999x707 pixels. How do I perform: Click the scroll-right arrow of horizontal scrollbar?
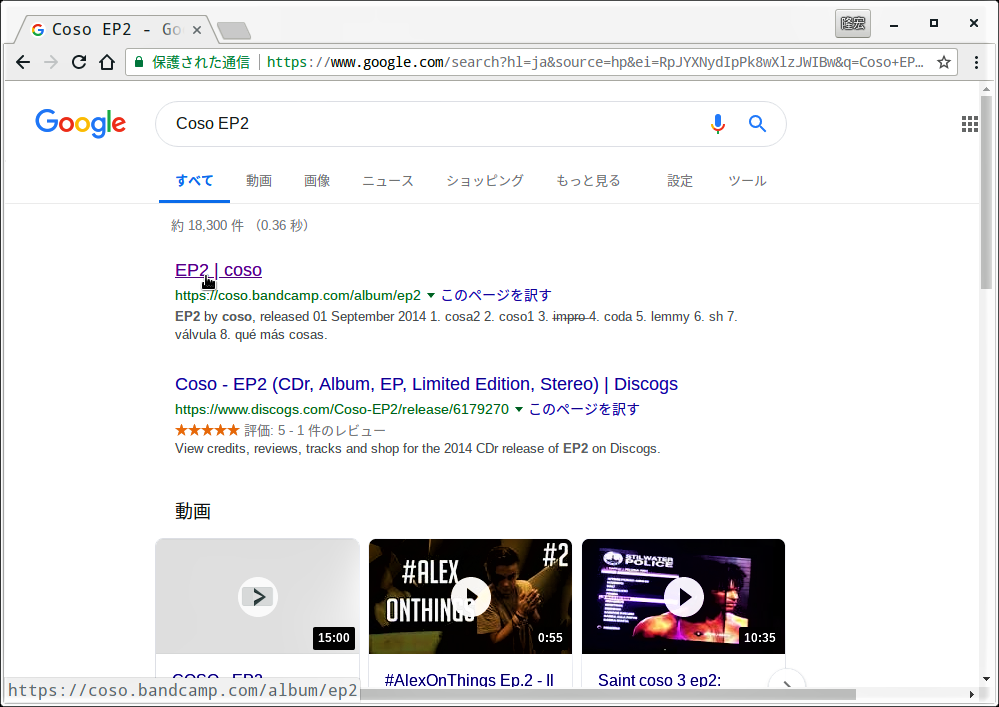[972, 694]
